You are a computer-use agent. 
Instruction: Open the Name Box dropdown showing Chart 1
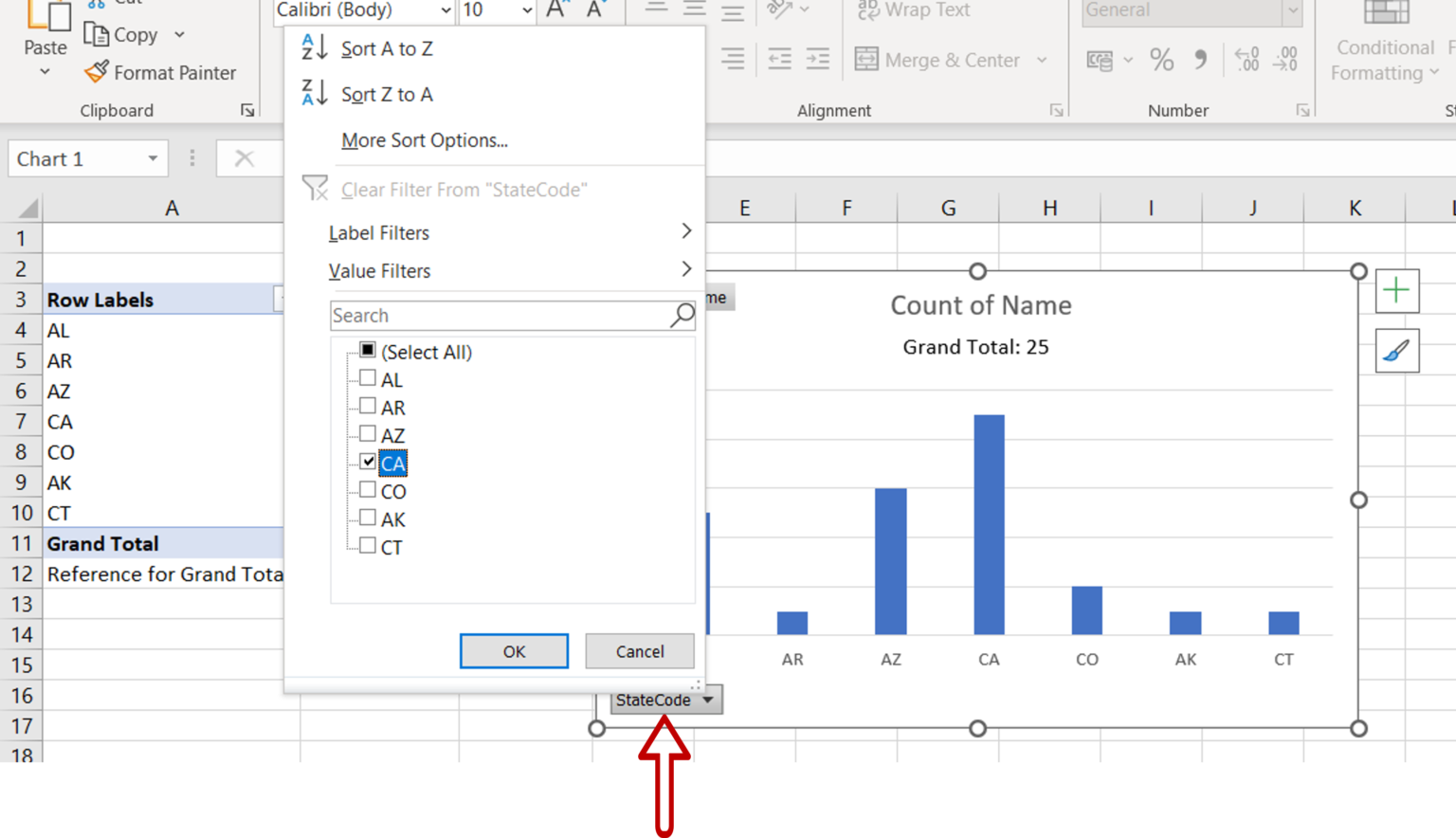coord(155,158)
